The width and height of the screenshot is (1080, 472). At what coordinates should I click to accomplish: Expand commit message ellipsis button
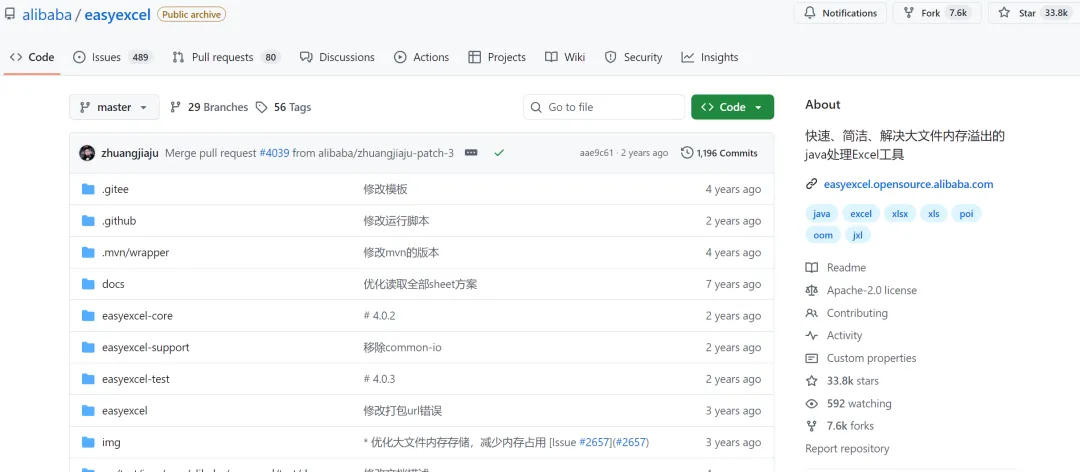coord(471,153)
